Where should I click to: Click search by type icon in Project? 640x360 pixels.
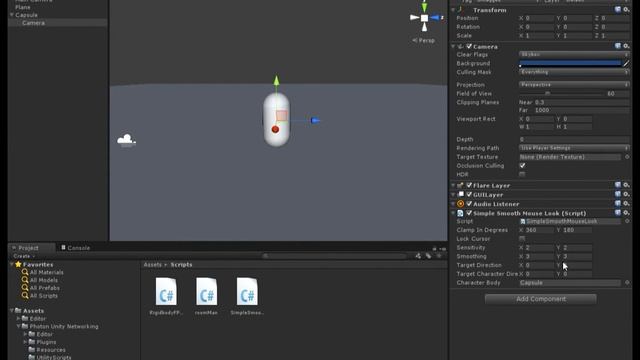418,256
